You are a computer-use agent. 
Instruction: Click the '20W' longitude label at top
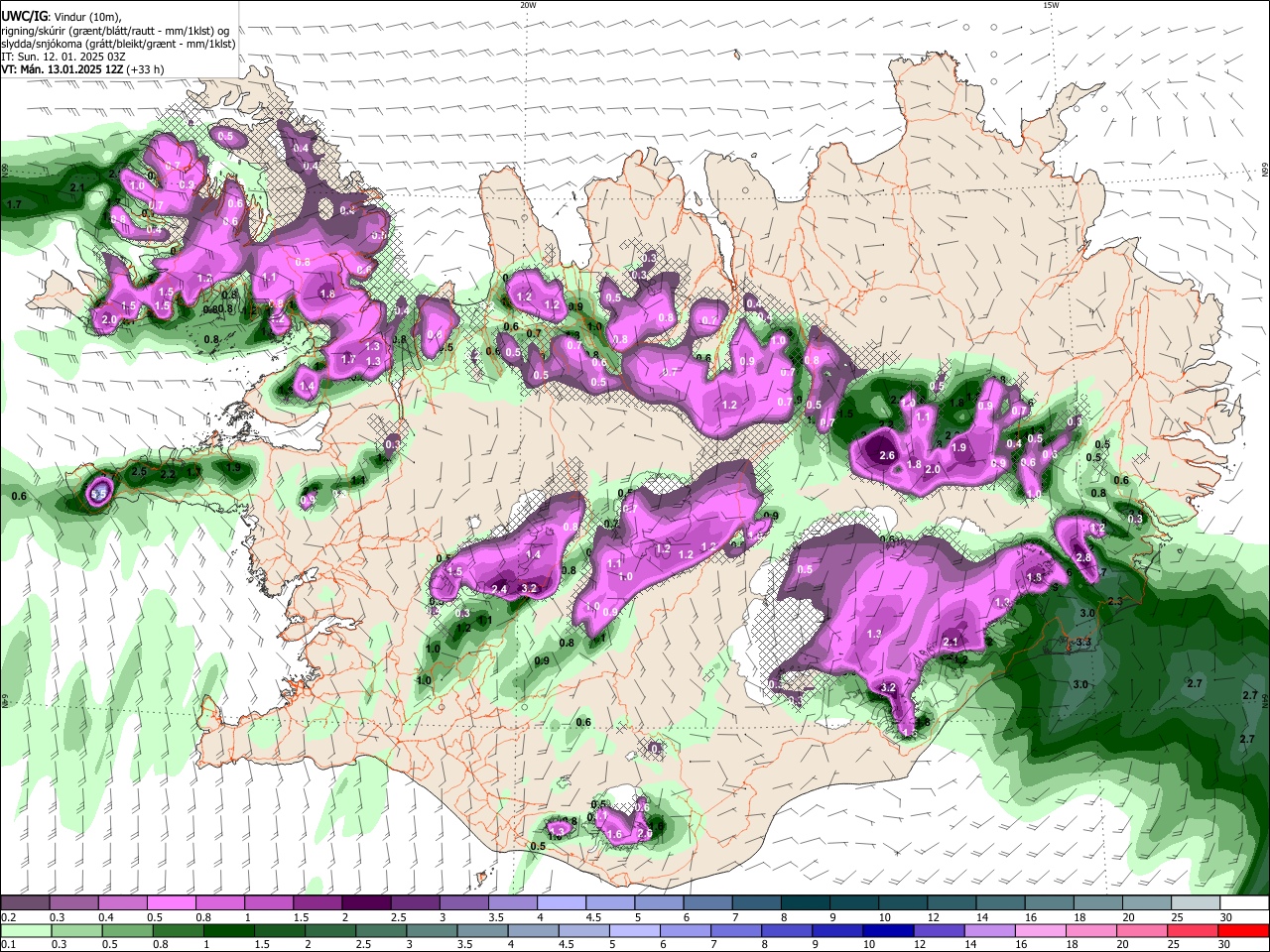(x=528, y=5)
